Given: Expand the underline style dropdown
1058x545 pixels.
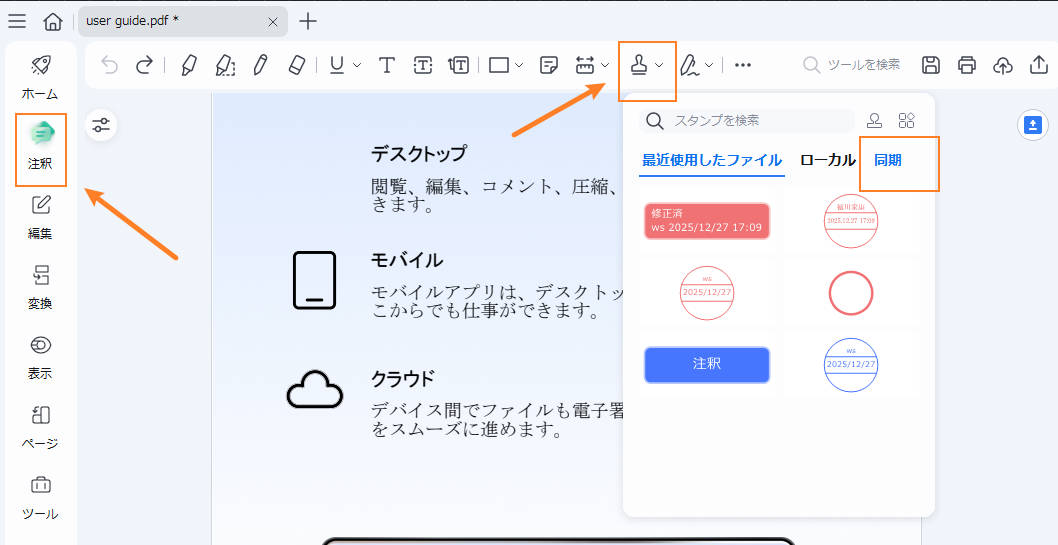Looking at the screenshot, I should click(x=357, y=65).
